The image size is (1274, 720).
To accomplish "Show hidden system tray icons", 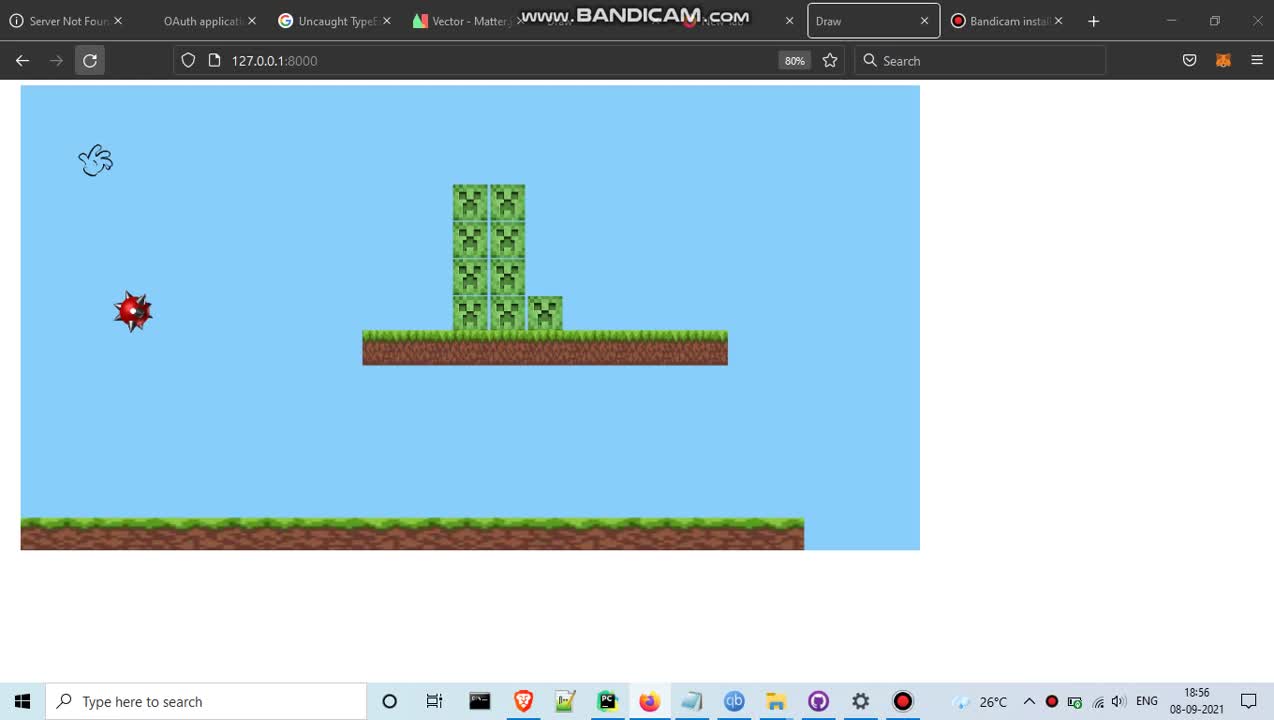I will point(1029,701).
